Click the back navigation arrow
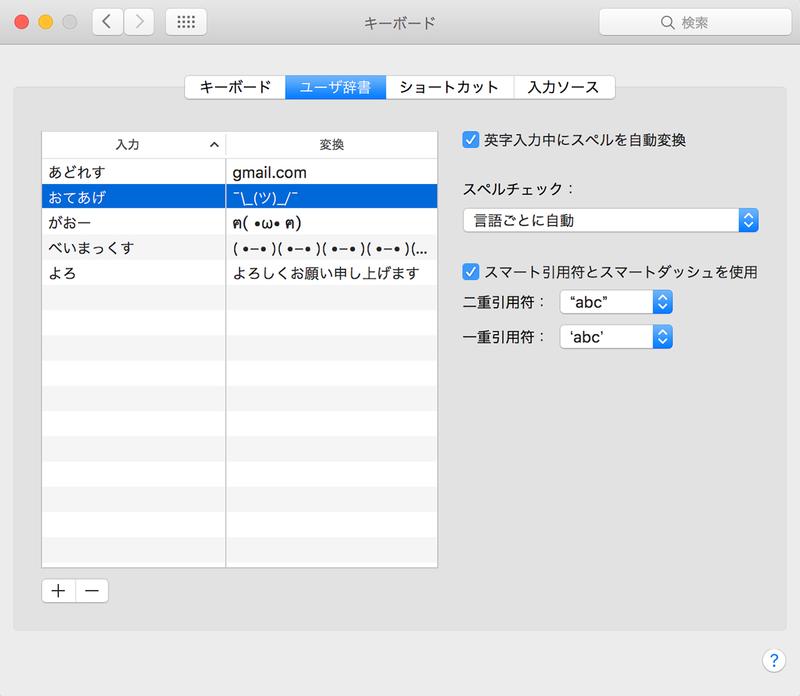The image size is (800, 696). click(x=109, y=22)
